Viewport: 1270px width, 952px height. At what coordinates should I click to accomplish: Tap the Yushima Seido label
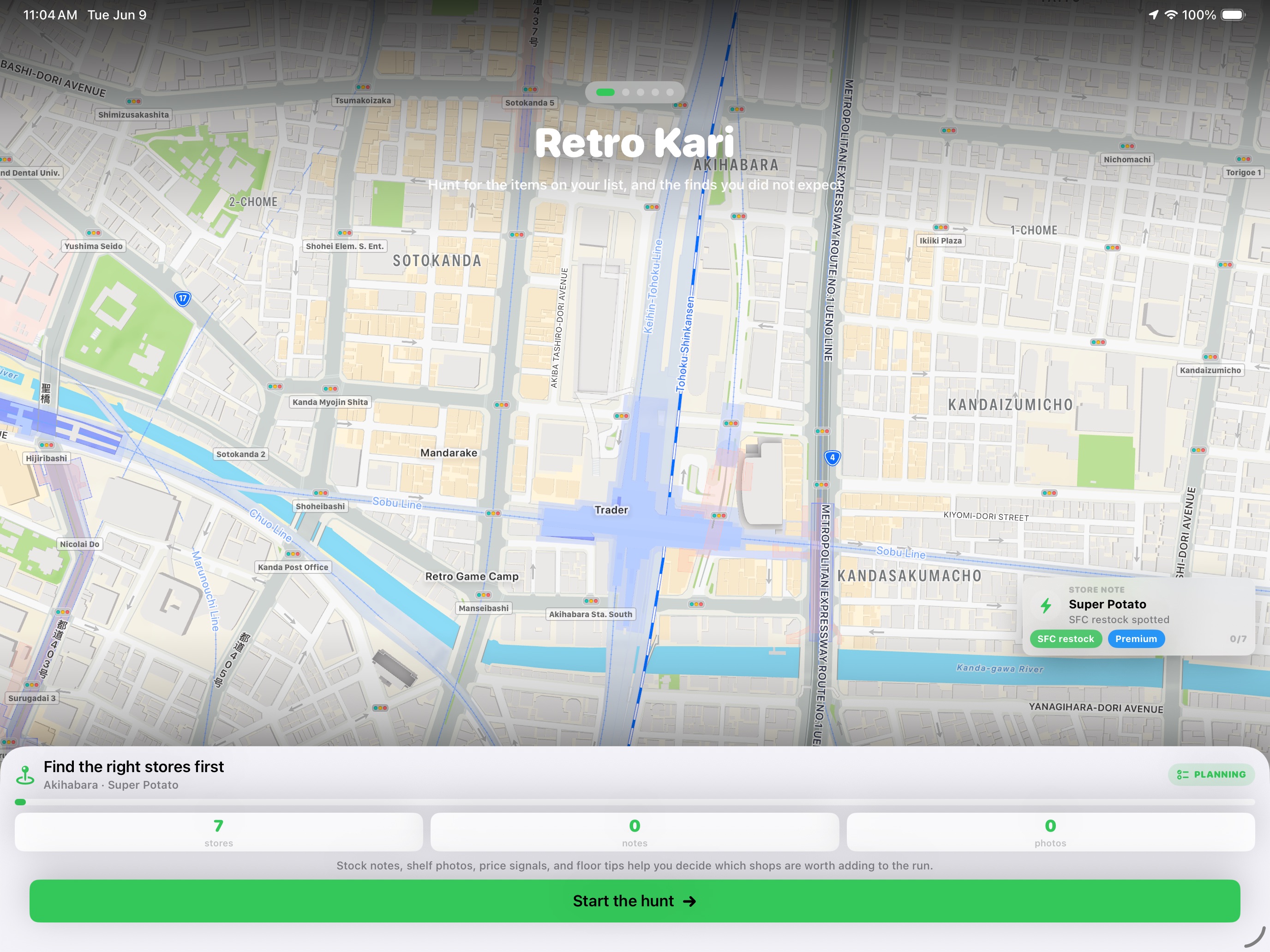coord(94,246)
